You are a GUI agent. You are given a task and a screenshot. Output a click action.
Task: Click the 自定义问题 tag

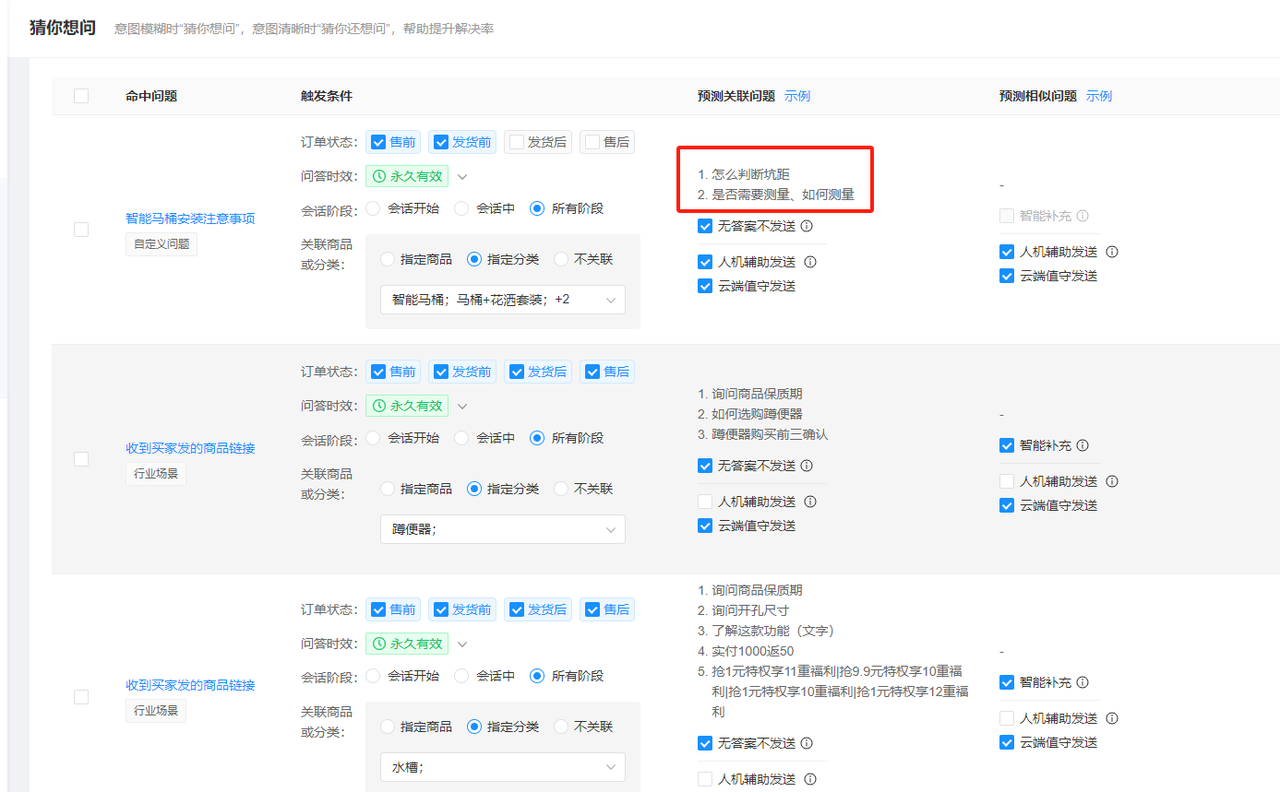tap(161, 243)
